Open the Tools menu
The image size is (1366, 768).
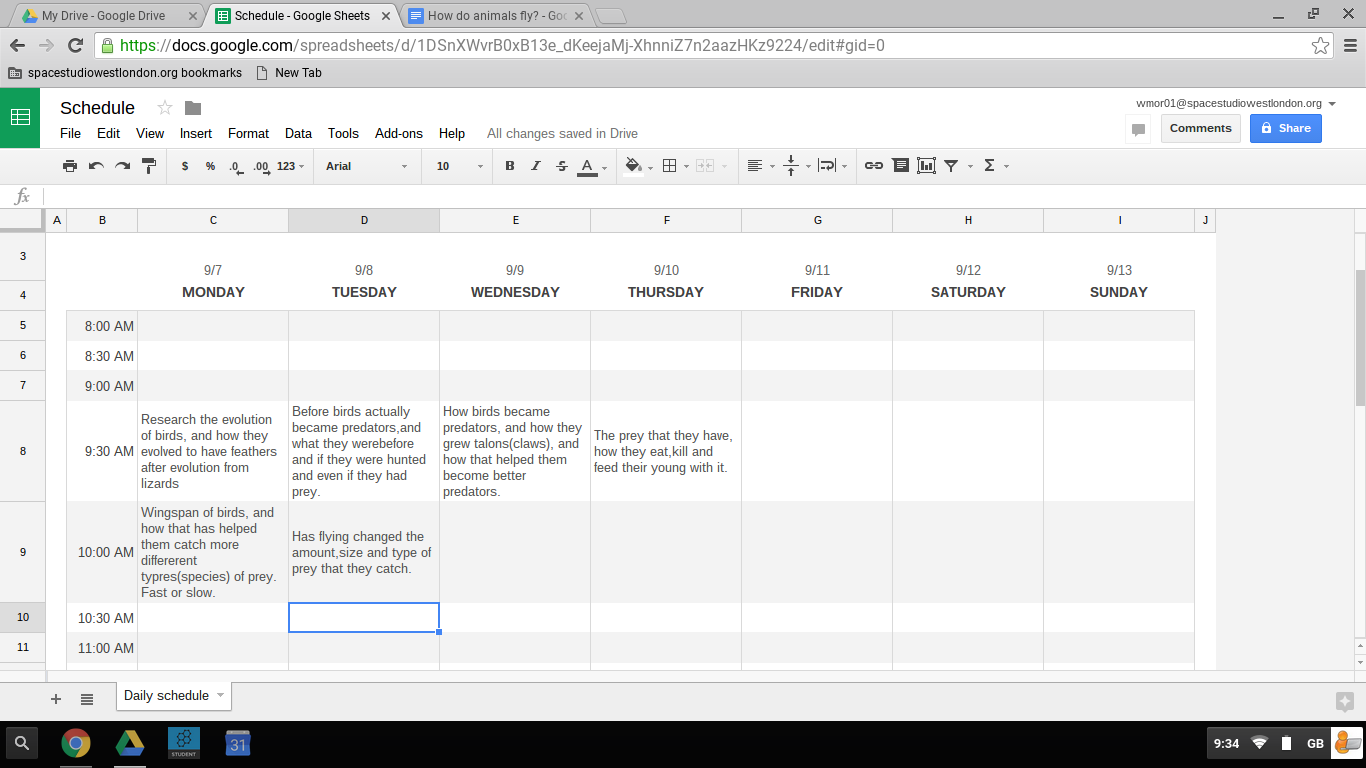343,133
